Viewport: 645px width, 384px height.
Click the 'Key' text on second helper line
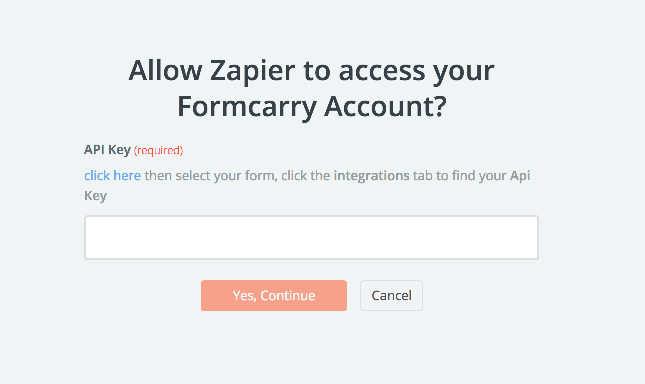click(x=95, y=196)
